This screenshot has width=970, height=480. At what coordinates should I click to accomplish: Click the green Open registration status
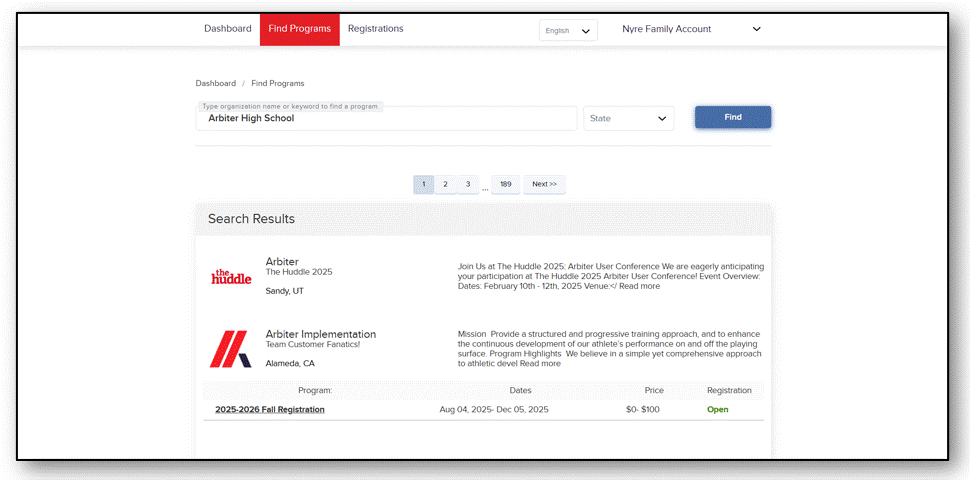pyautogui.click(x=718, y=409)
